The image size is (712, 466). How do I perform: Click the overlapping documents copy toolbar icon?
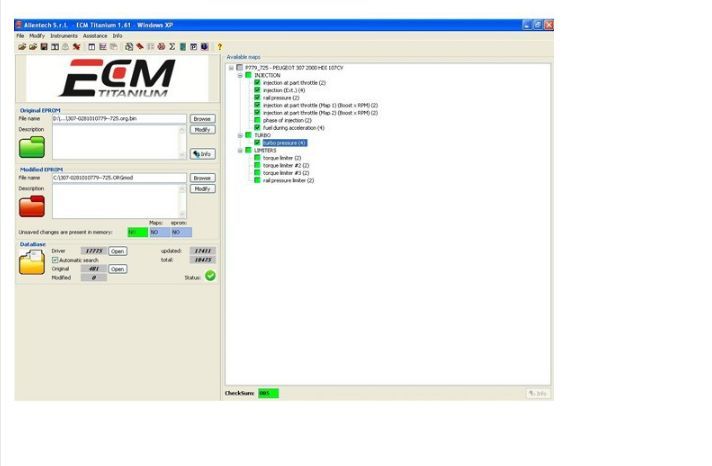(114, 47)
